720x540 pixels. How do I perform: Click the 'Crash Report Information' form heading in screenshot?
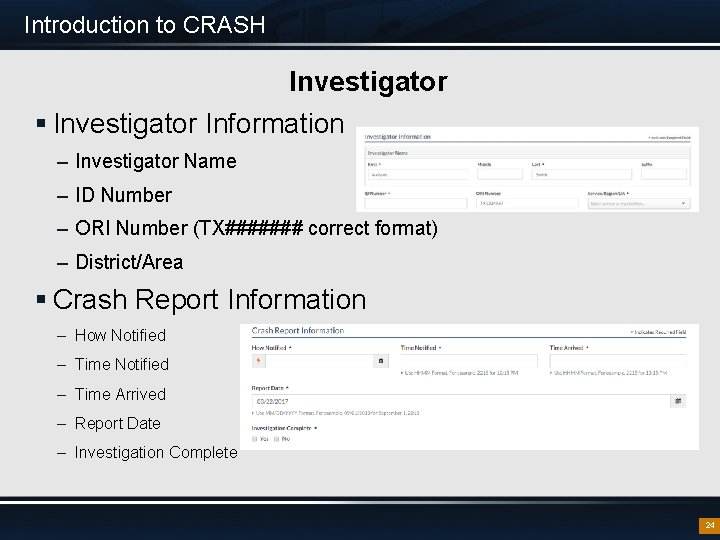(298, 331)
